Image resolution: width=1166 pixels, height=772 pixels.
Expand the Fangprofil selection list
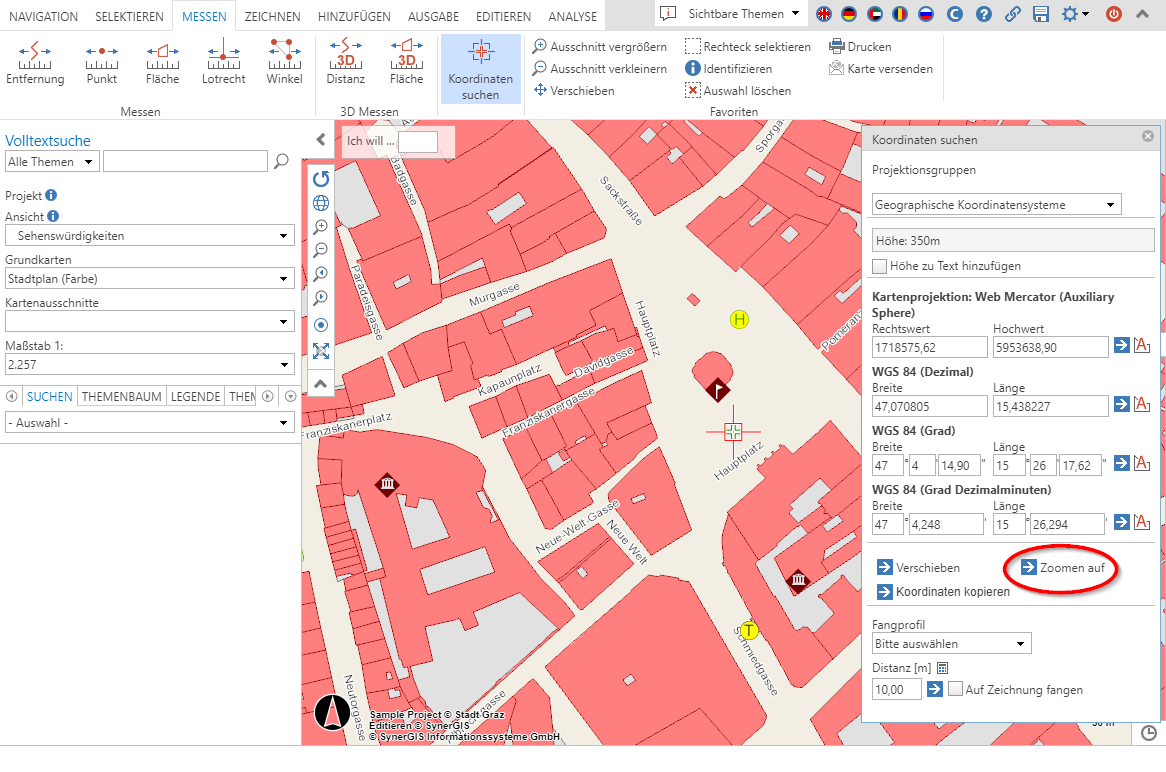[x=951, y=643]
